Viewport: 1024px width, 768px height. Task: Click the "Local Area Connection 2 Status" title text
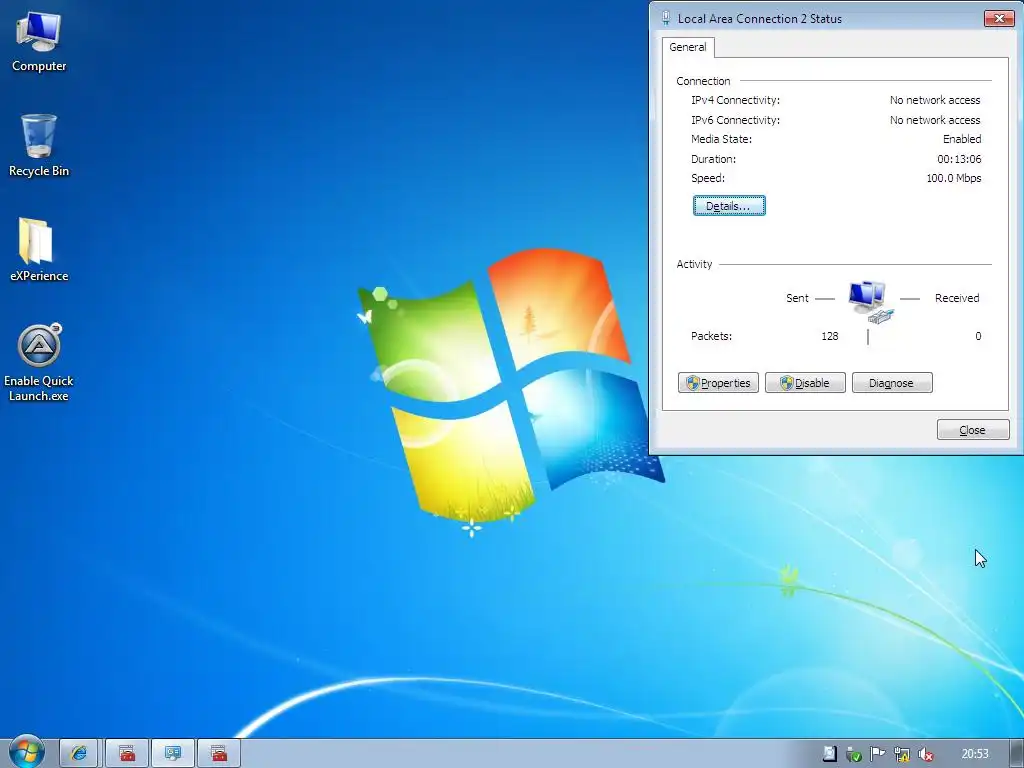coord(760,19)
